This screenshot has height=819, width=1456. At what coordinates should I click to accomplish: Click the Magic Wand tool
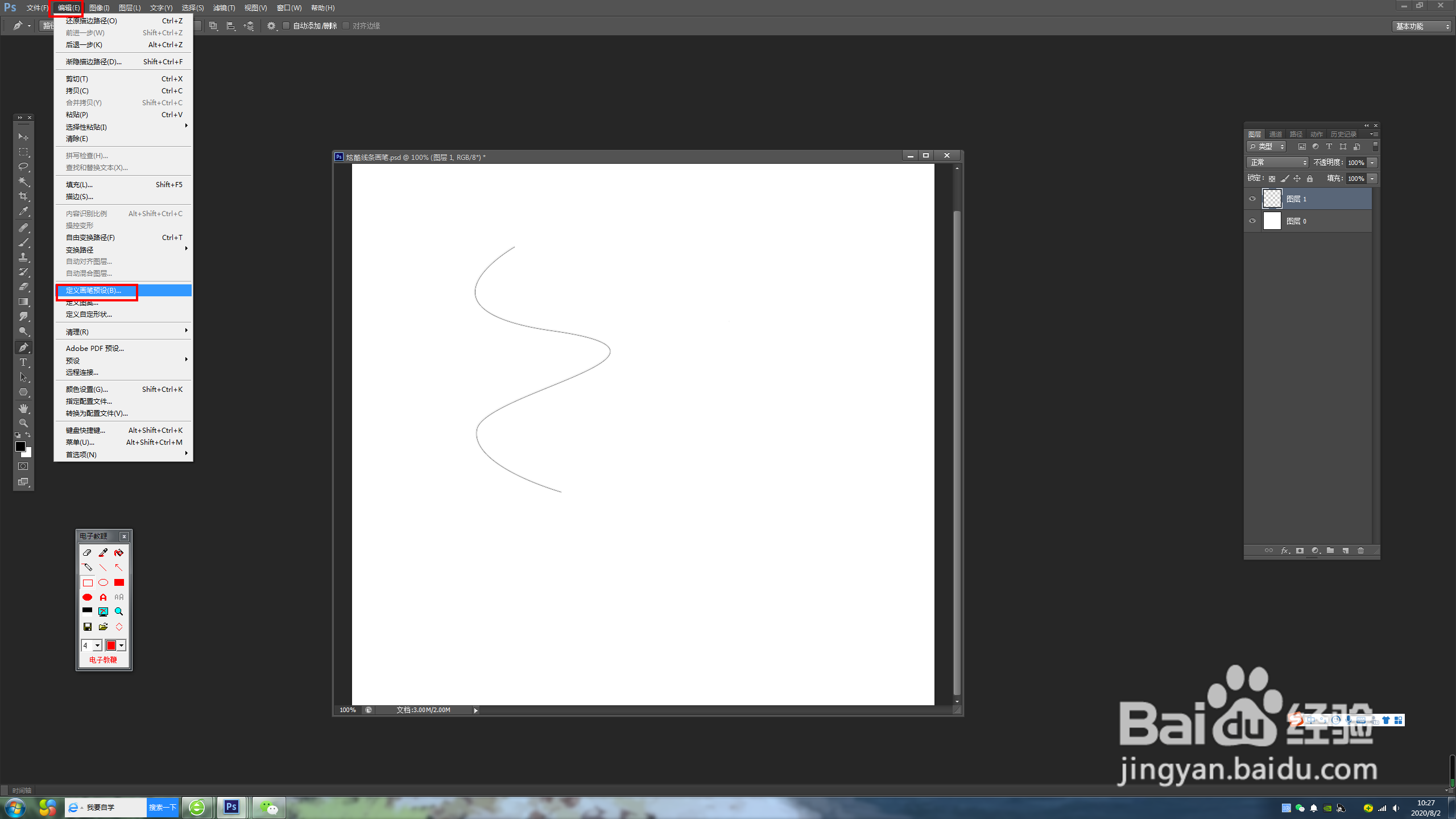coord(23,181)
